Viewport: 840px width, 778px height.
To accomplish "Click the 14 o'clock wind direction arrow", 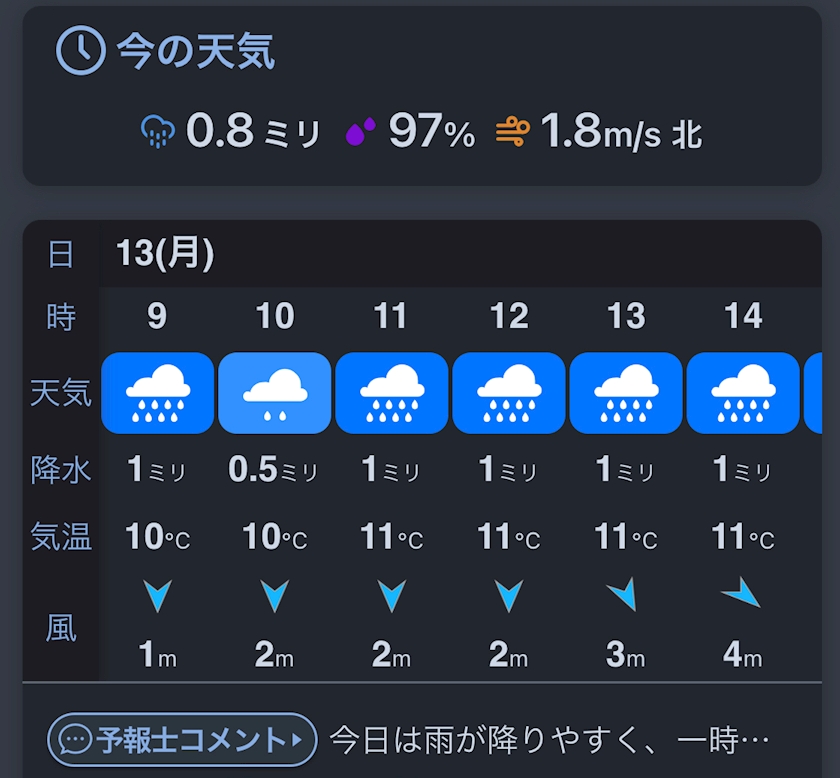I will point(742,595).
